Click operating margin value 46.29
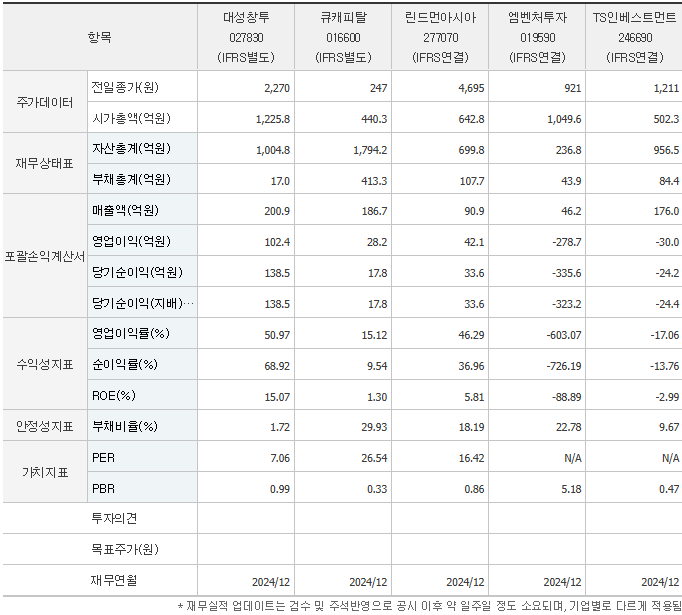 [471, 335]
